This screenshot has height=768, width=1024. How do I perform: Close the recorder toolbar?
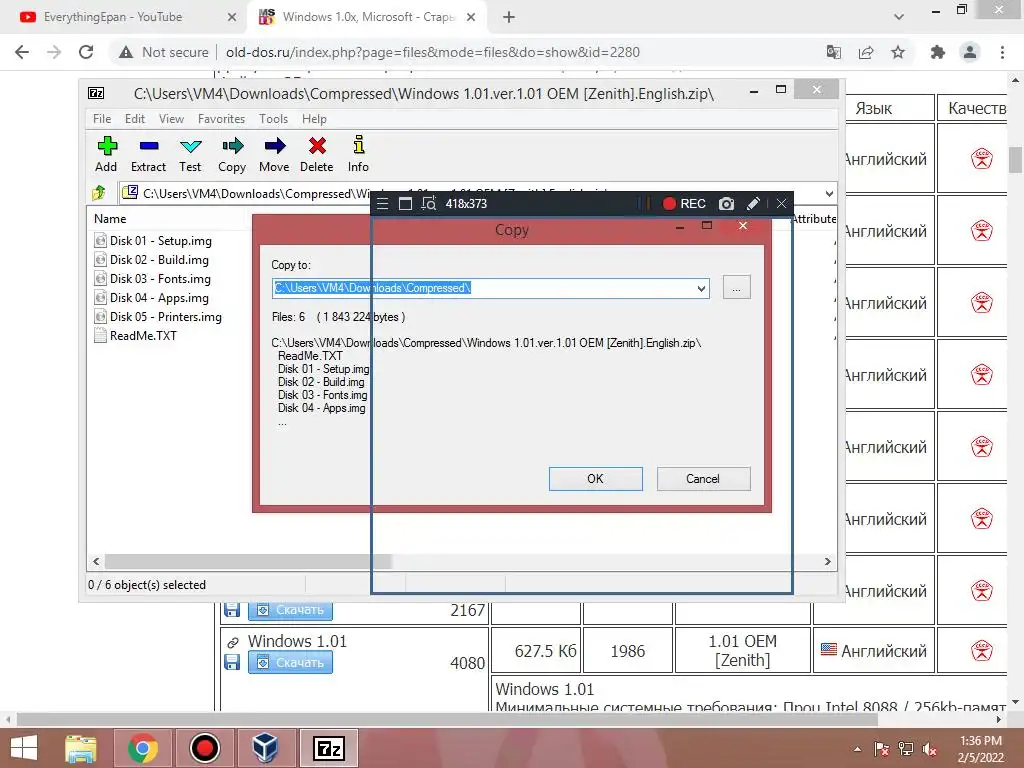[x=781, y=204]
